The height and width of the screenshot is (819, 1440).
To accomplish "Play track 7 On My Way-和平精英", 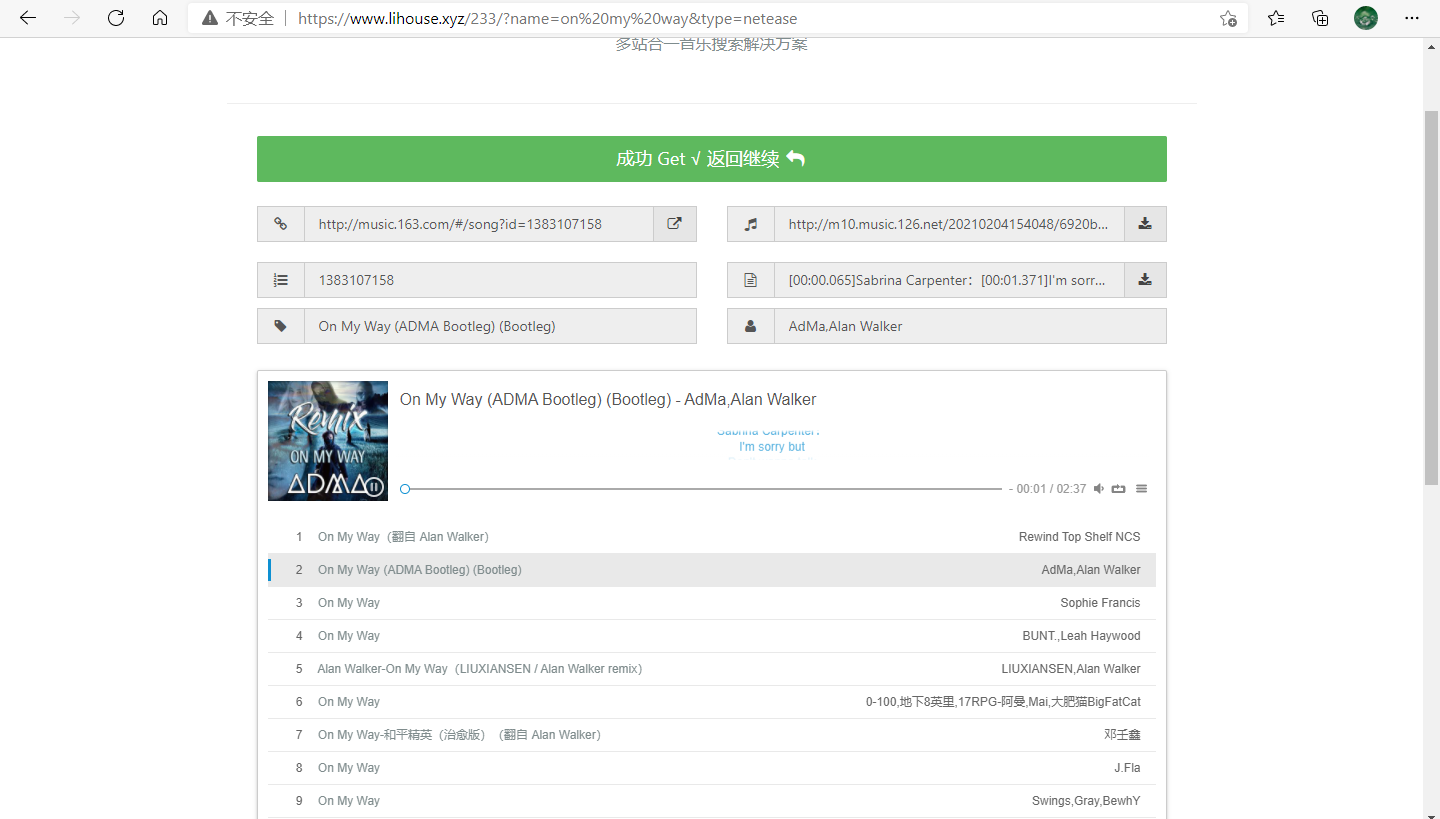I will [712, 735].
